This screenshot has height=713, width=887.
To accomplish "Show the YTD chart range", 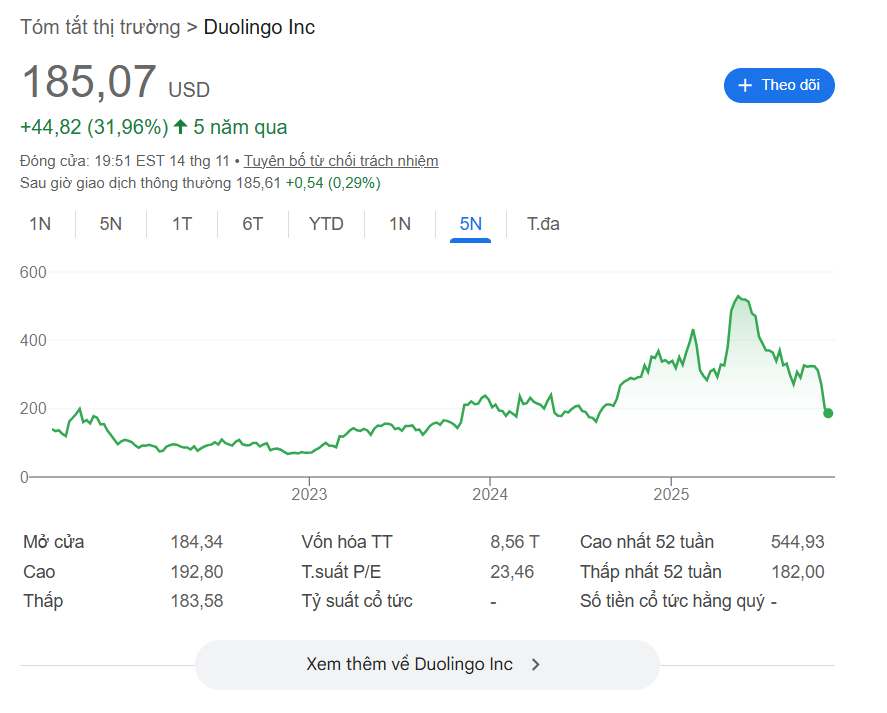I will [x=326, y=224].
